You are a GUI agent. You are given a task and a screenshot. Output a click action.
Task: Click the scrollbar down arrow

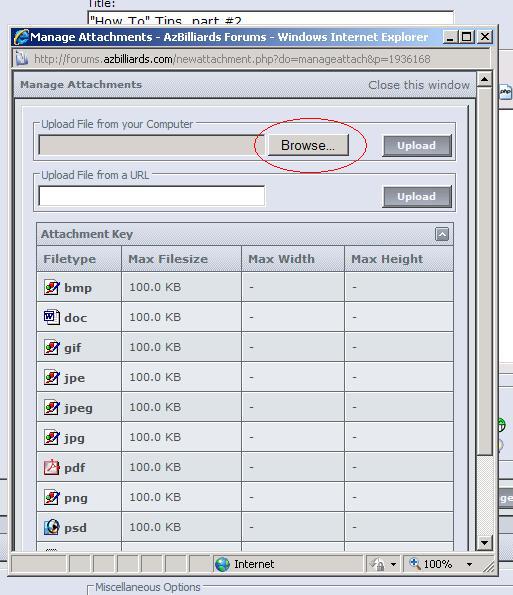pyautogui.click(x=484, y=543)
